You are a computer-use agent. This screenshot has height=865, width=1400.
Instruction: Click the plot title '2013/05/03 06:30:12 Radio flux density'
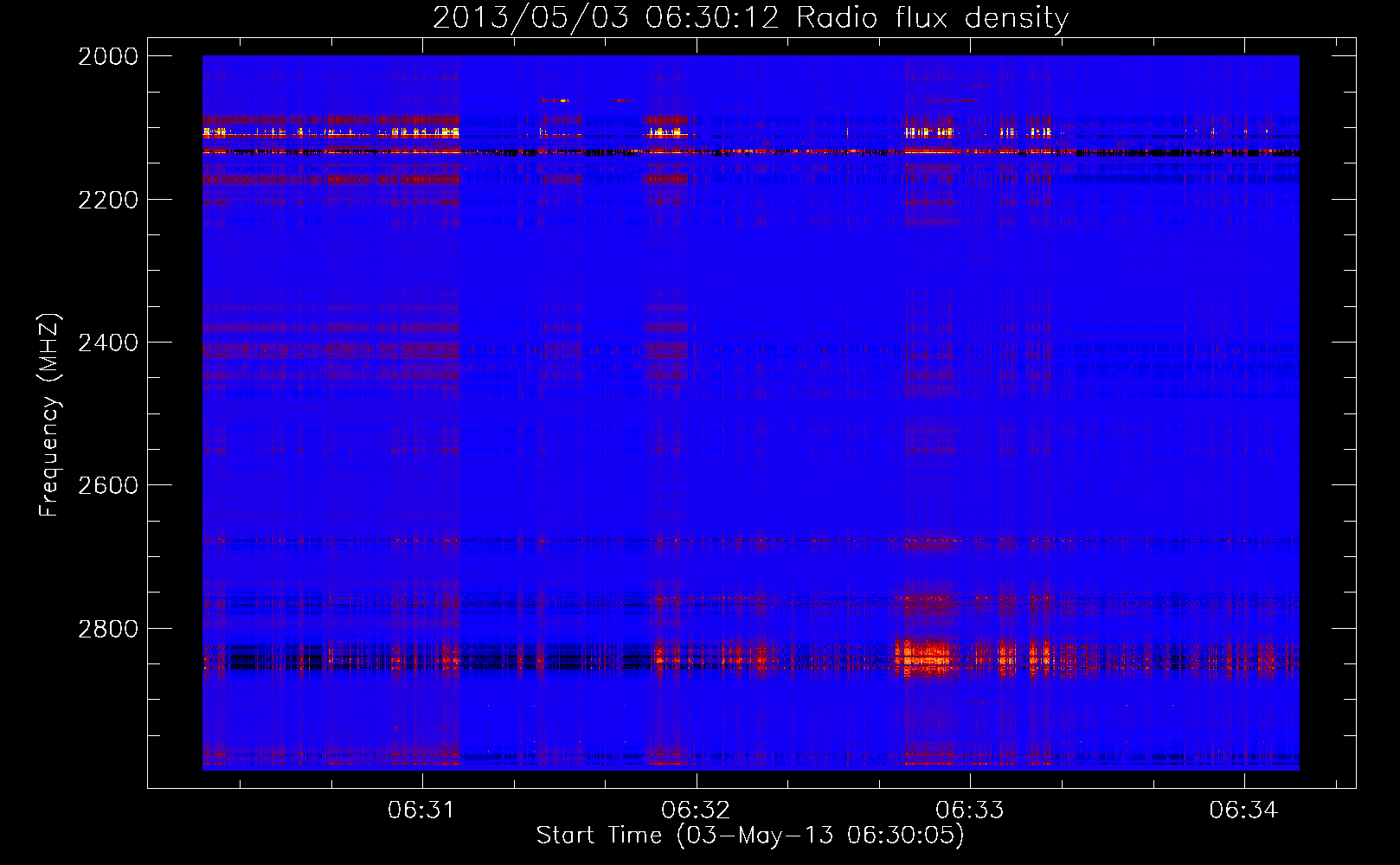(x=750, y=18)
